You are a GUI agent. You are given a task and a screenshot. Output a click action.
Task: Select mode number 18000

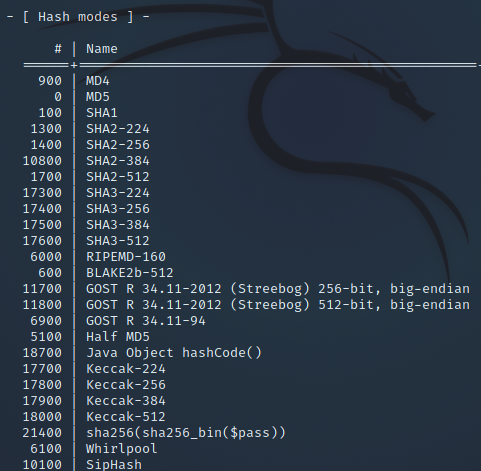pyautogui.click(x=42, y=417)
